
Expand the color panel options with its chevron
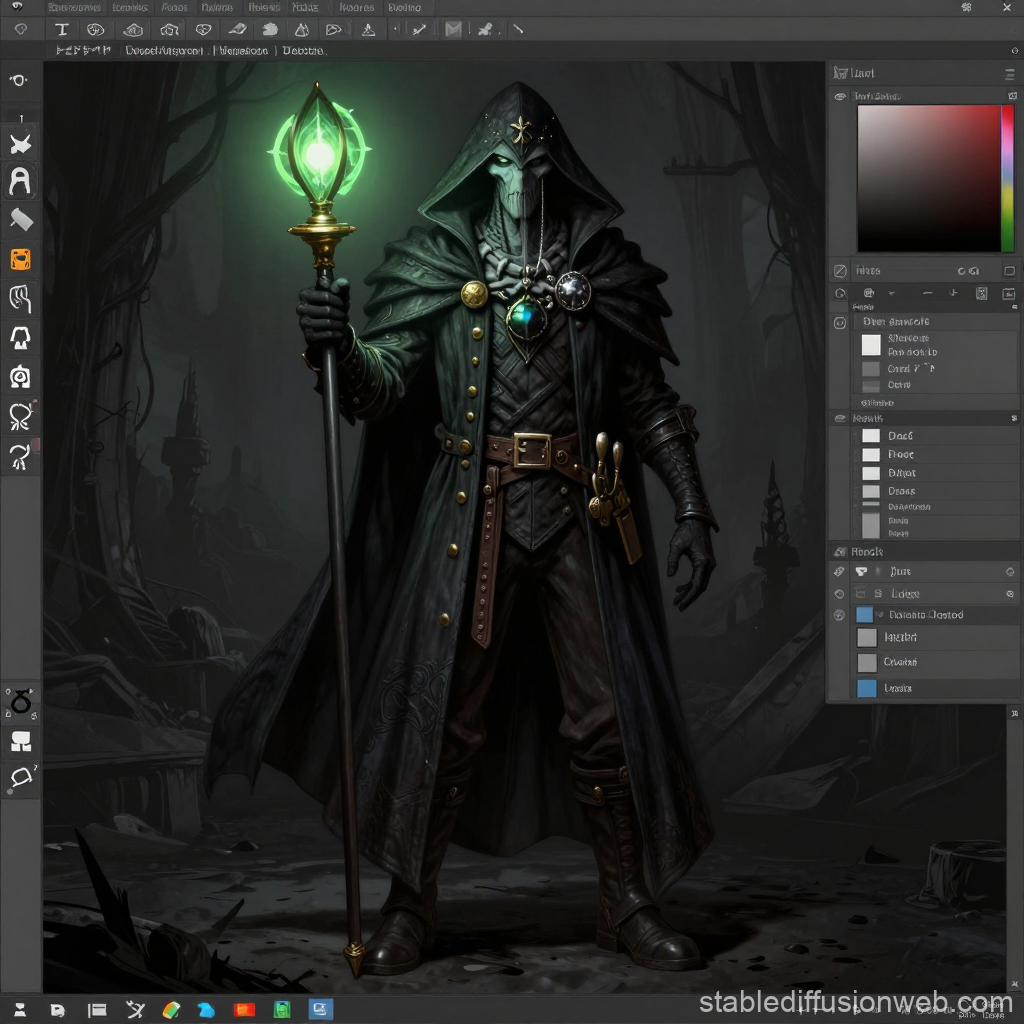click(x=891, y=293)
